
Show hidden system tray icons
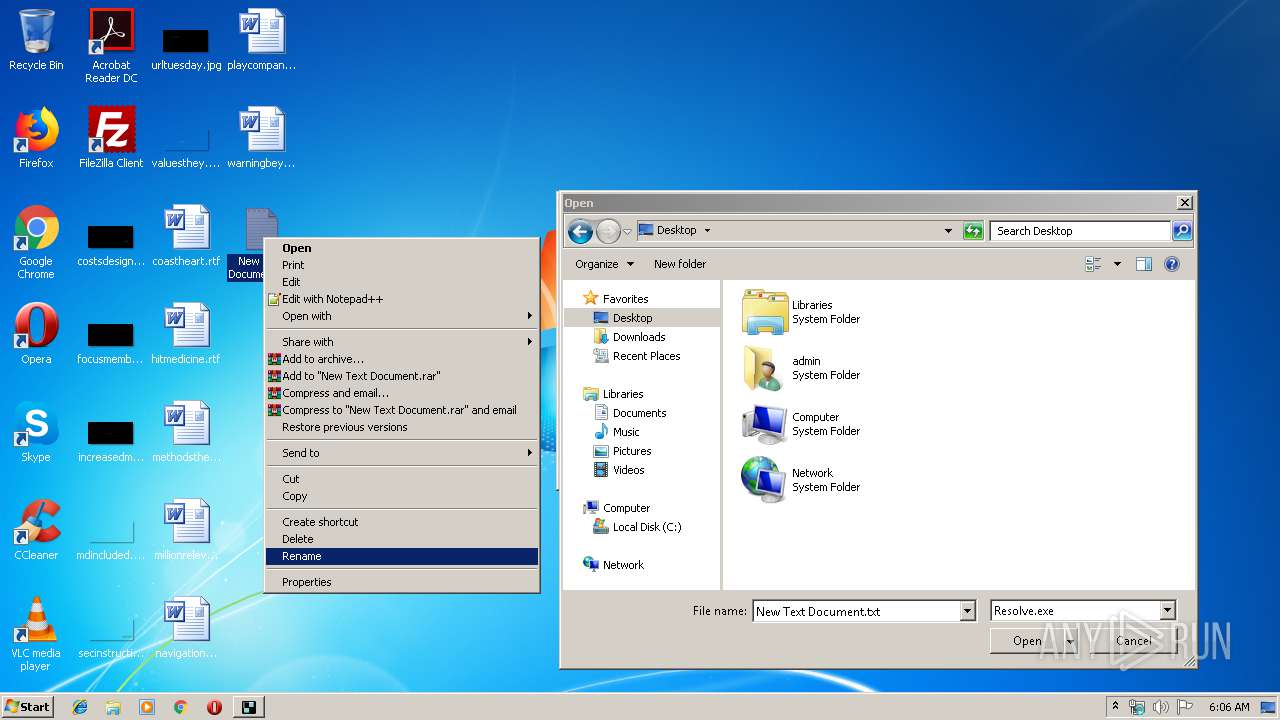(x=1115, y=707)
